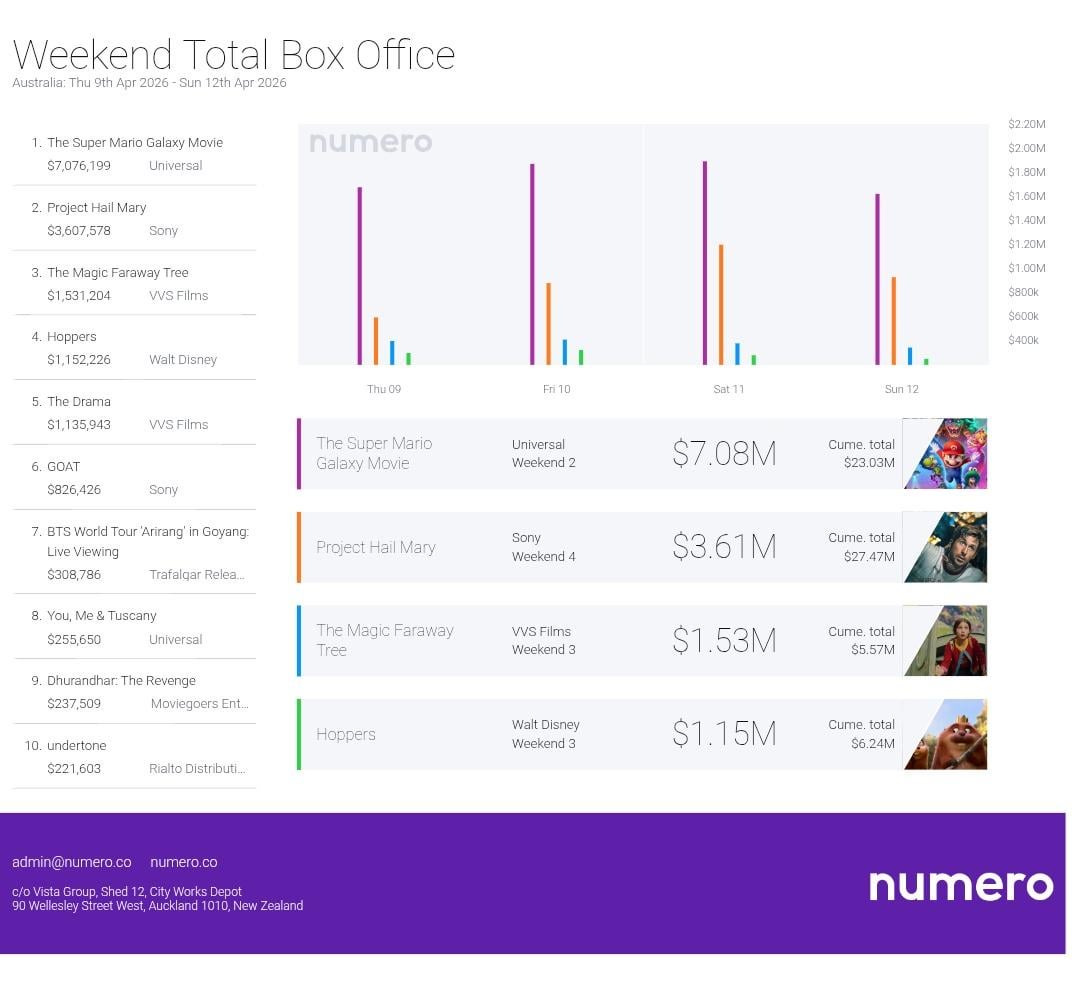Click The Magic Faraway Tree poster thumbnail
The image size is (1080, 996).
click(x=945, y=640)
